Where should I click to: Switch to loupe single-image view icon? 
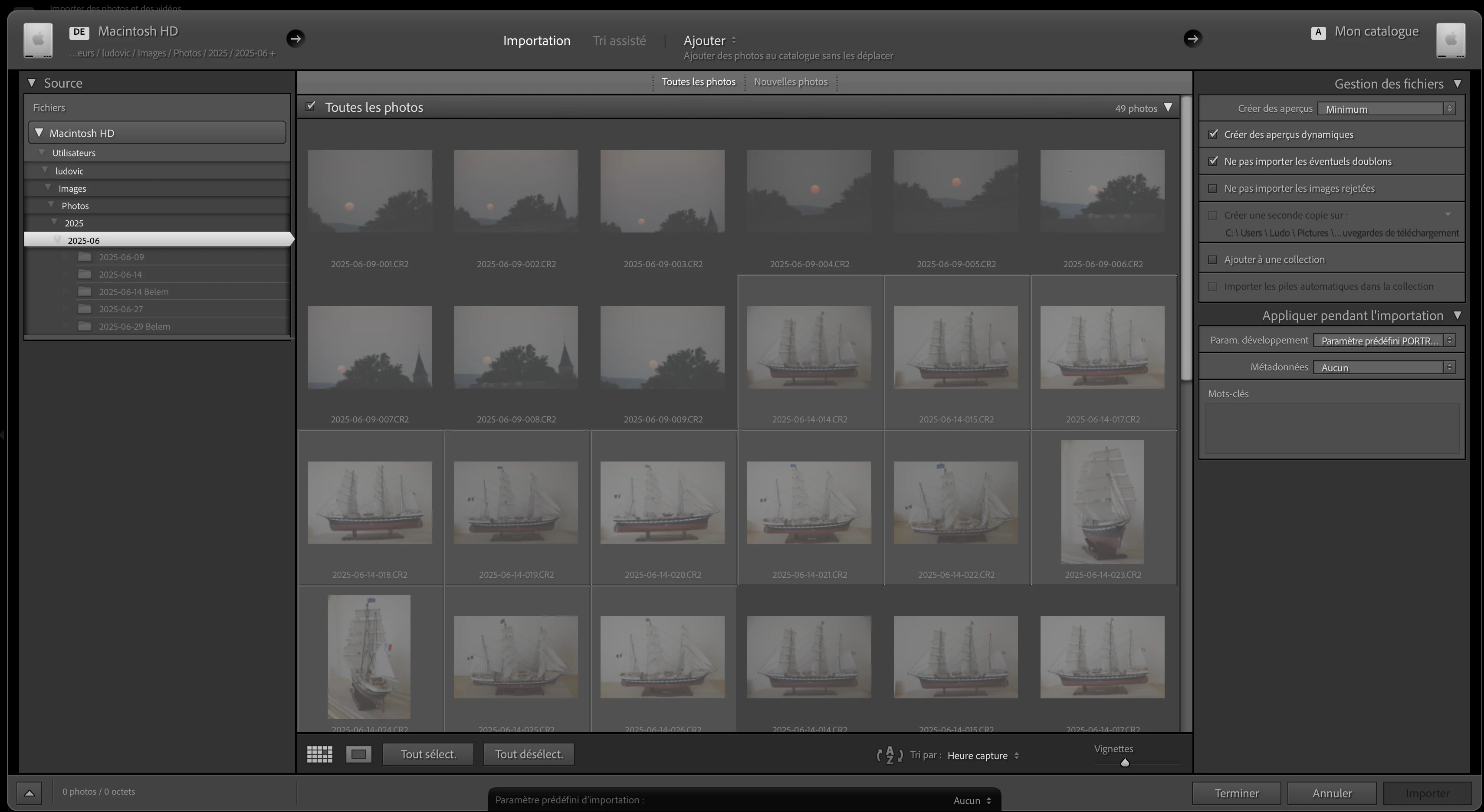[358, 754]
